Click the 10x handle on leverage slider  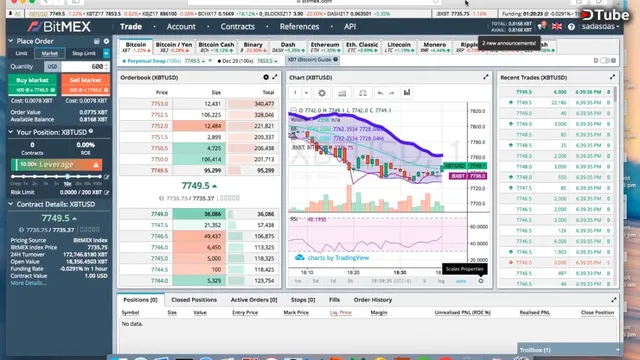pyautogui.click(x=67, y=177)
